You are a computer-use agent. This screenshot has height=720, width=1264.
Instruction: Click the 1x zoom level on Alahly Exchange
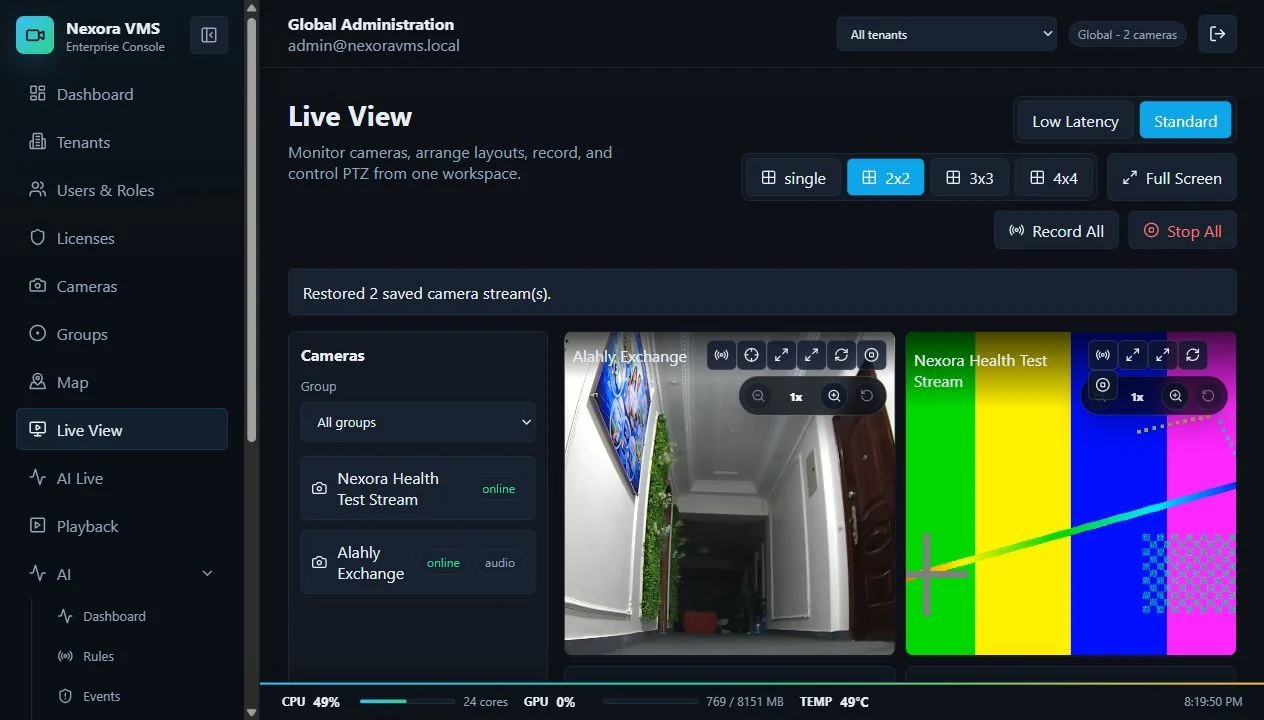(x=796, y=396)
